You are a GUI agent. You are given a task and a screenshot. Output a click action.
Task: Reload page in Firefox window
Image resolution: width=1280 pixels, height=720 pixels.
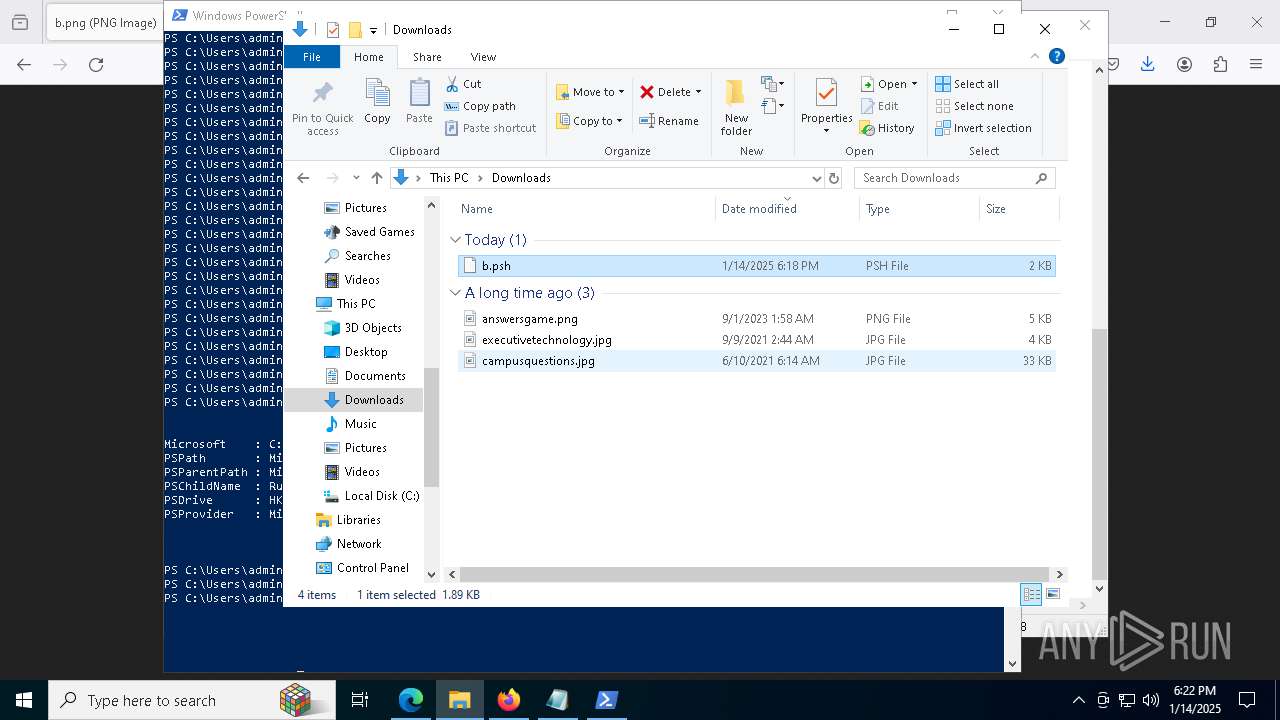(x=96, y=64)
